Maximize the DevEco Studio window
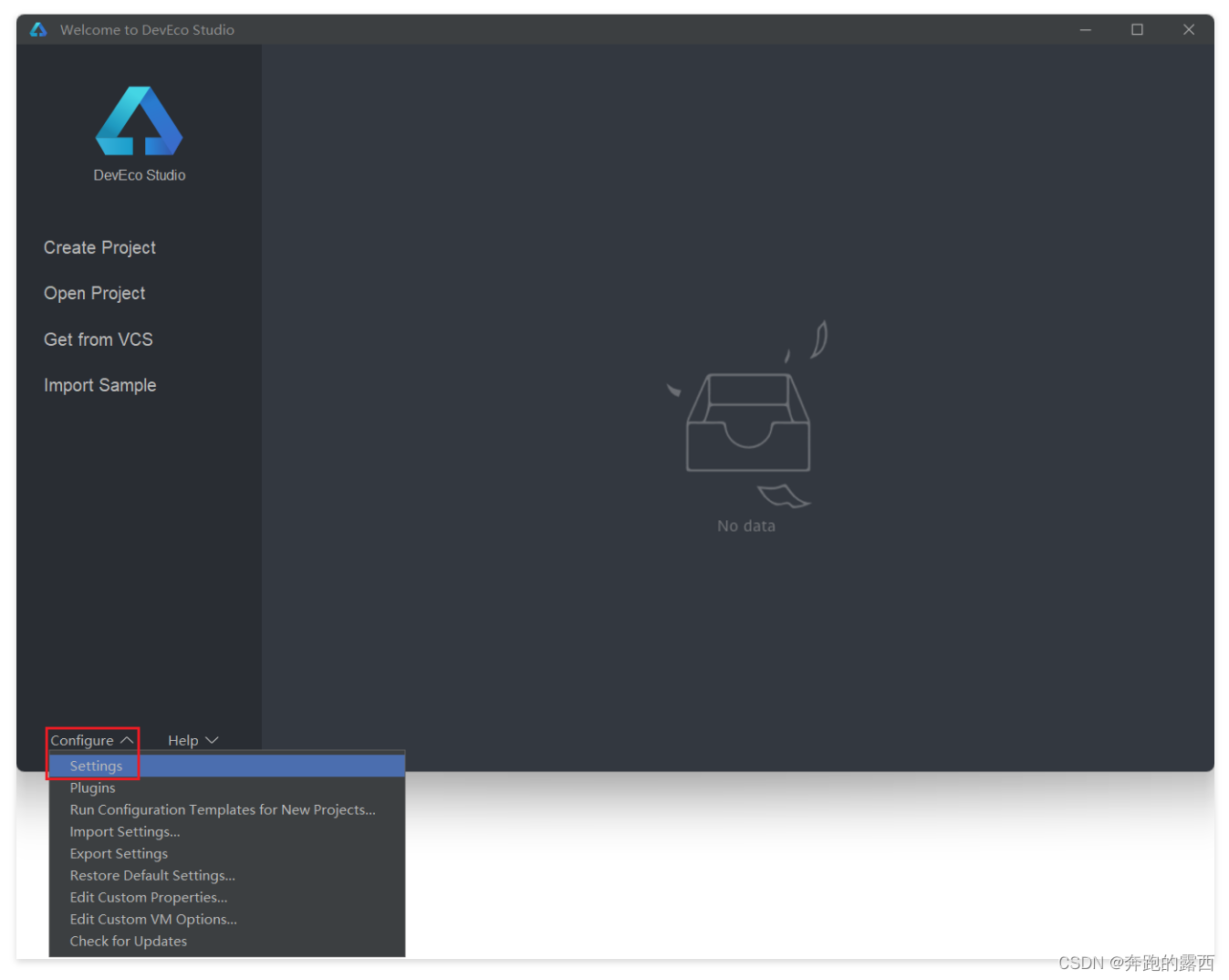Screen dimensions: 1229x980 pos(1137,29)
